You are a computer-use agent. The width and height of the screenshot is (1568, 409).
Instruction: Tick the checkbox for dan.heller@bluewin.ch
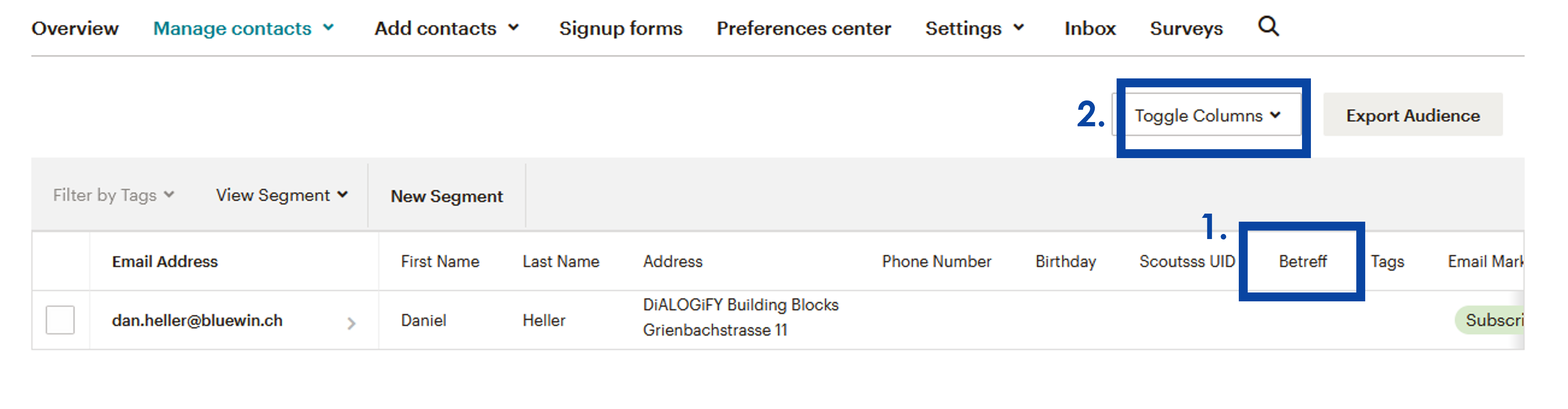tap(60, 320)
